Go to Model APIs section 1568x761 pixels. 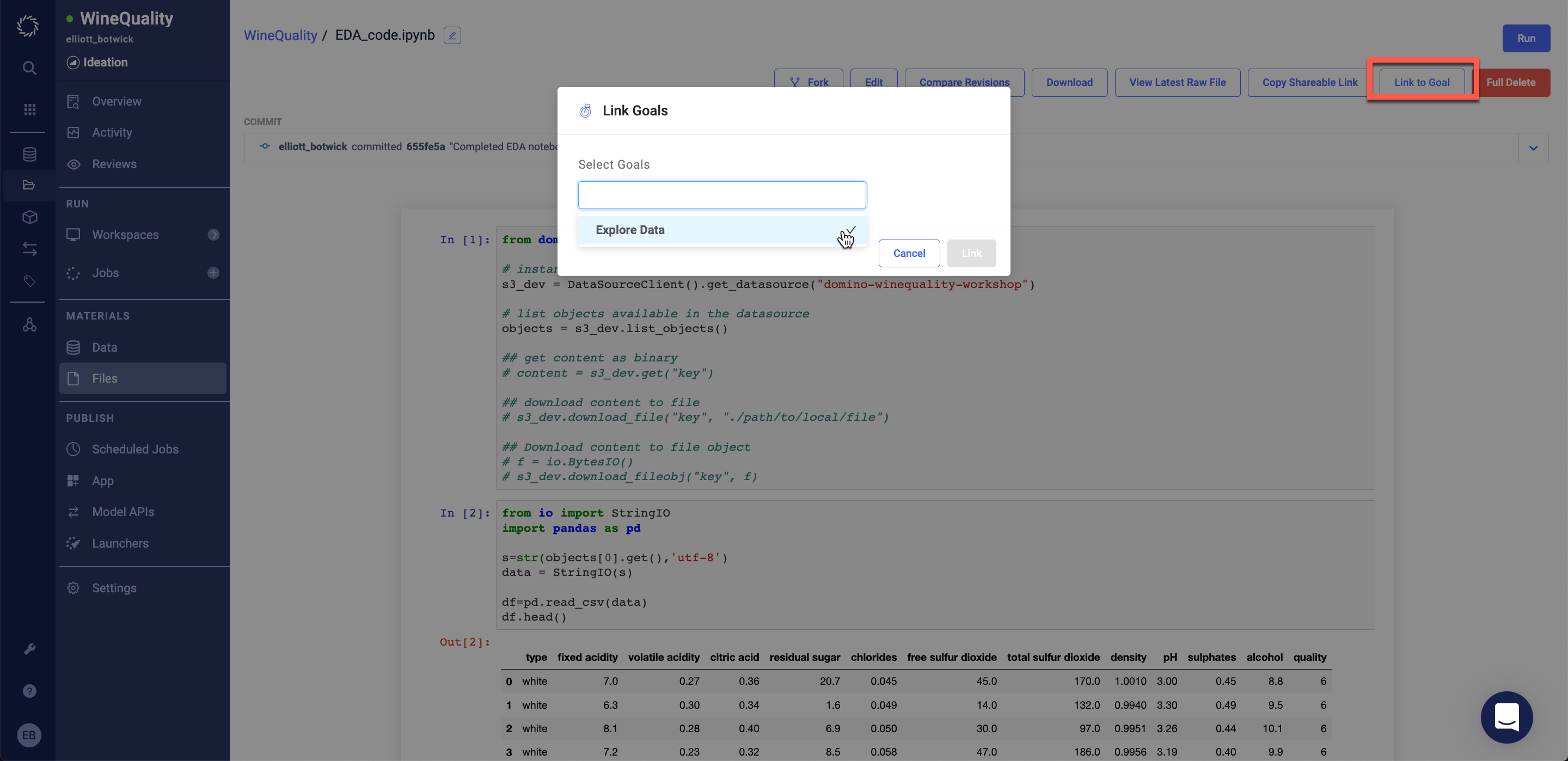tap(122, 511)
